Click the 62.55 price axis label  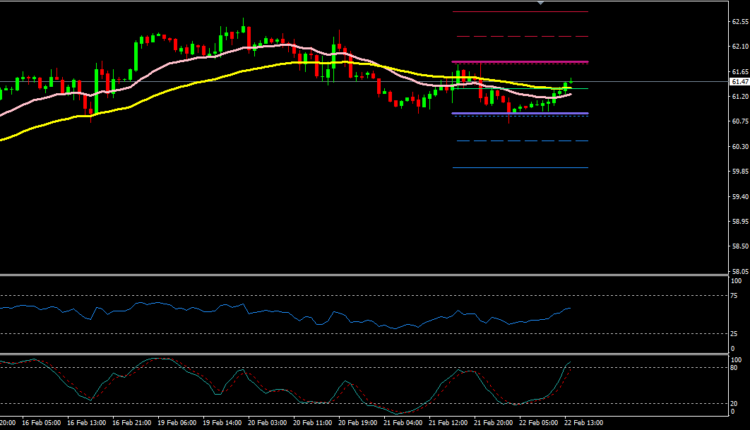740,21
